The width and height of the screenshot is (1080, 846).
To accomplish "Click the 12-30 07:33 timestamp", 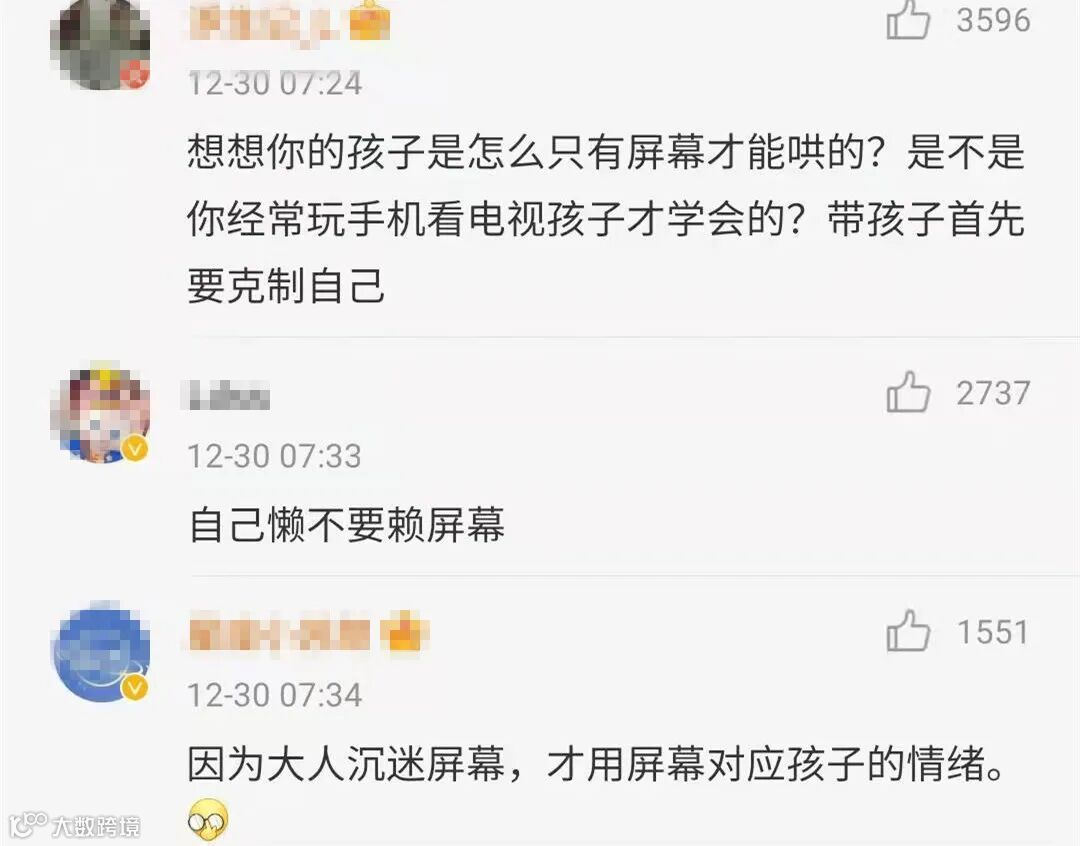I will (274, 456).
